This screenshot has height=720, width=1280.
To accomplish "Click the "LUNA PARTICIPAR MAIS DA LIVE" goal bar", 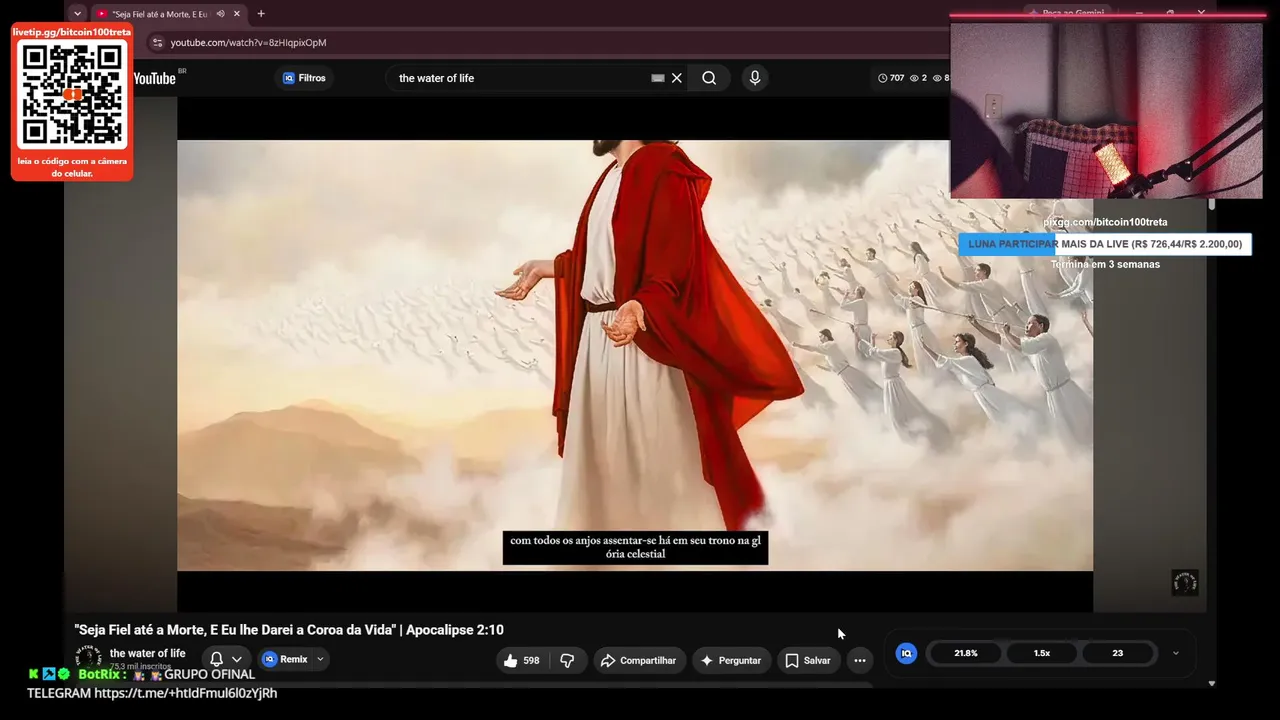I will [1105, 244].
